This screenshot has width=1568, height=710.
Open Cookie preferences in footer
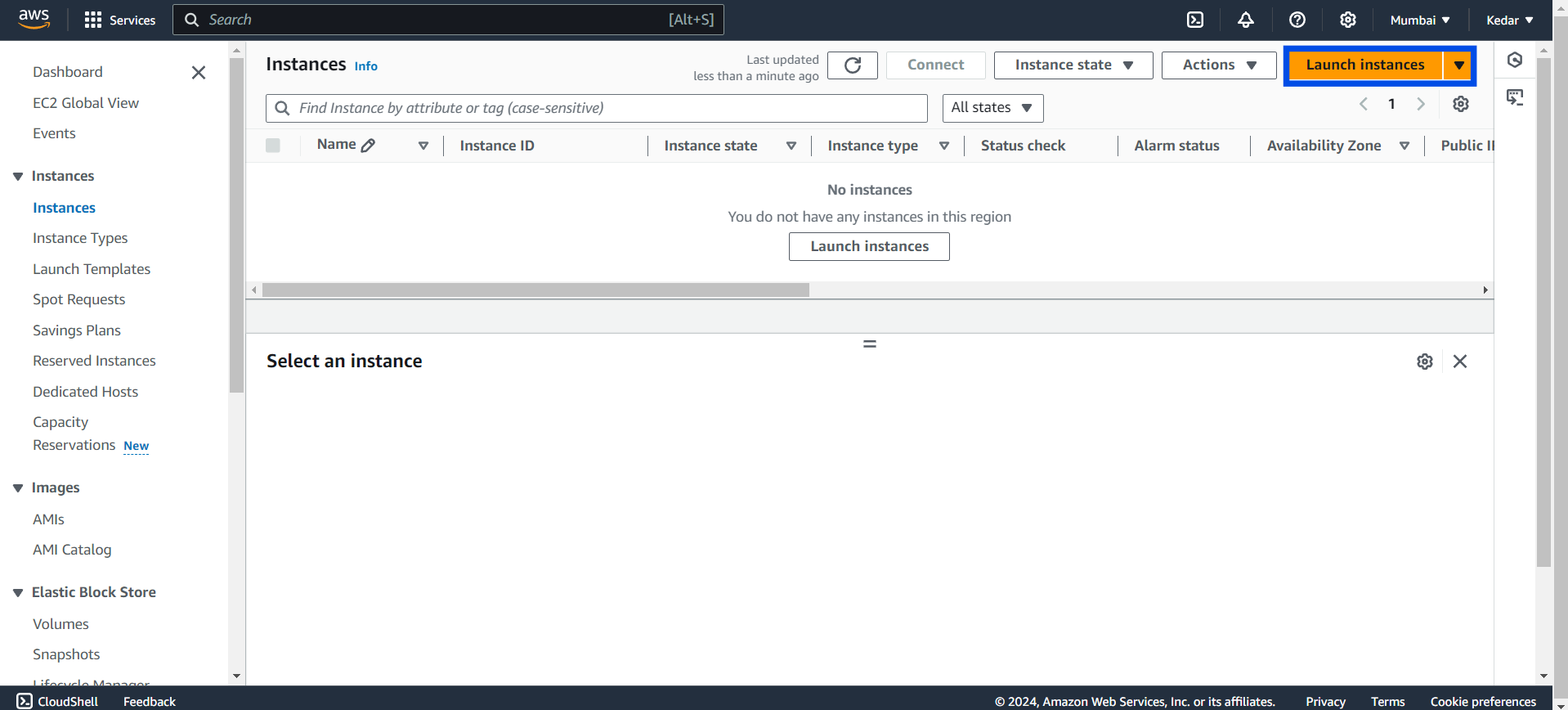pyautogui.click(x=1483, y=702)
